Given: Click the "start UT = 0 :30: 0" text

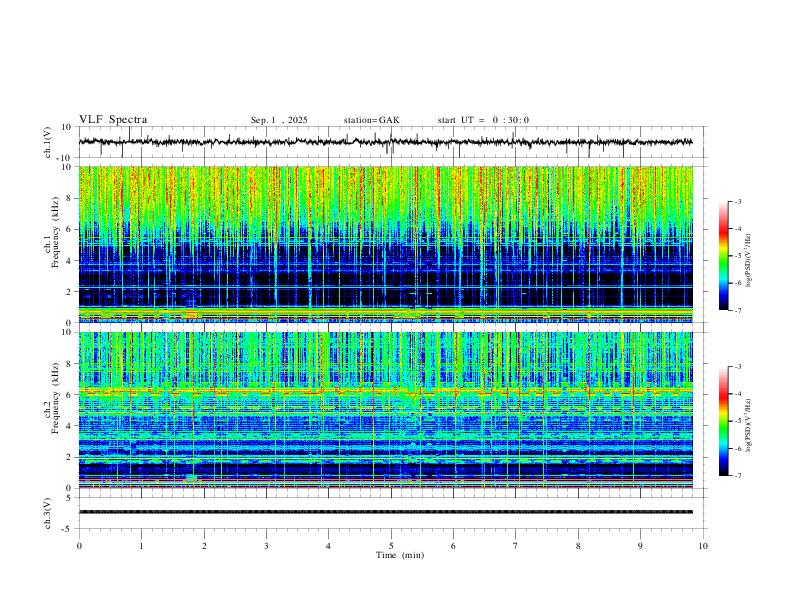Looking at the screenshot, I should pyautogui.click(x=483, y=120).
